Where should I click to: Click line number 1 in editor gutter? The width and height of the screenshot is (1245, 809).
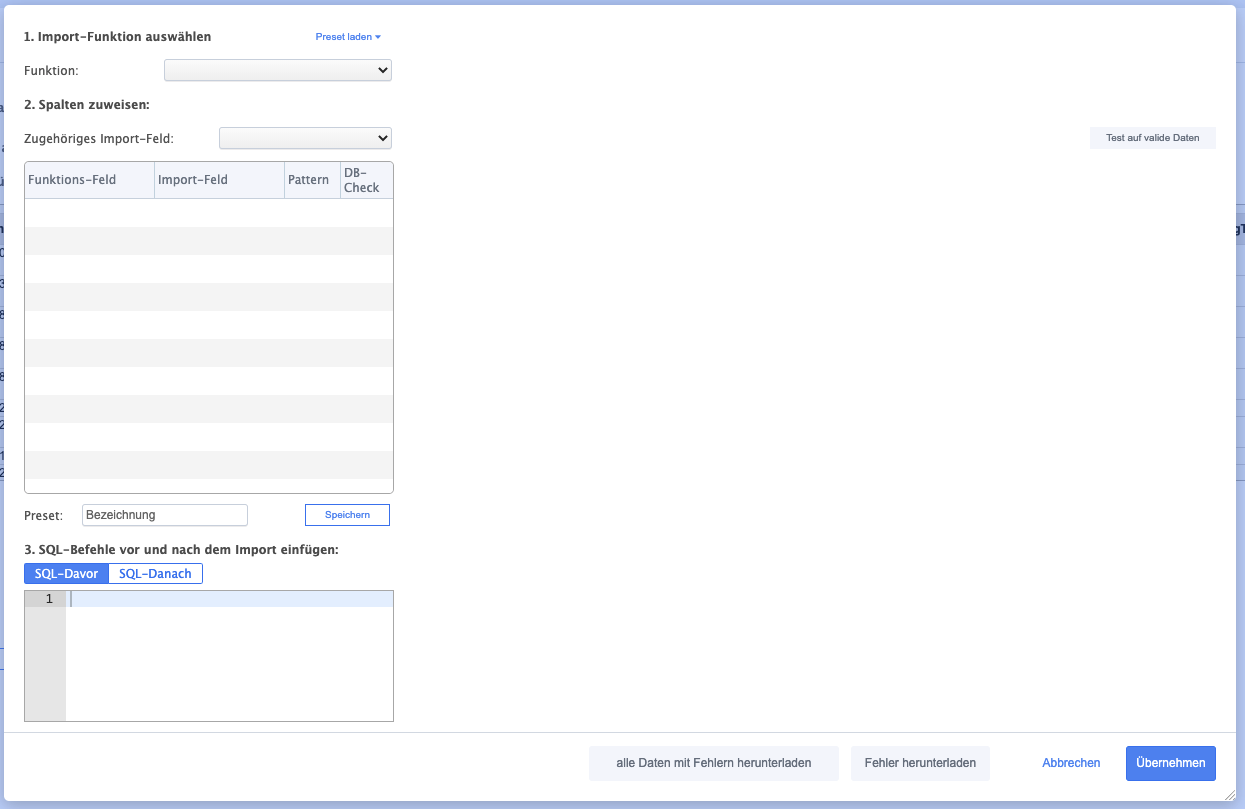(x=45, y=599)
